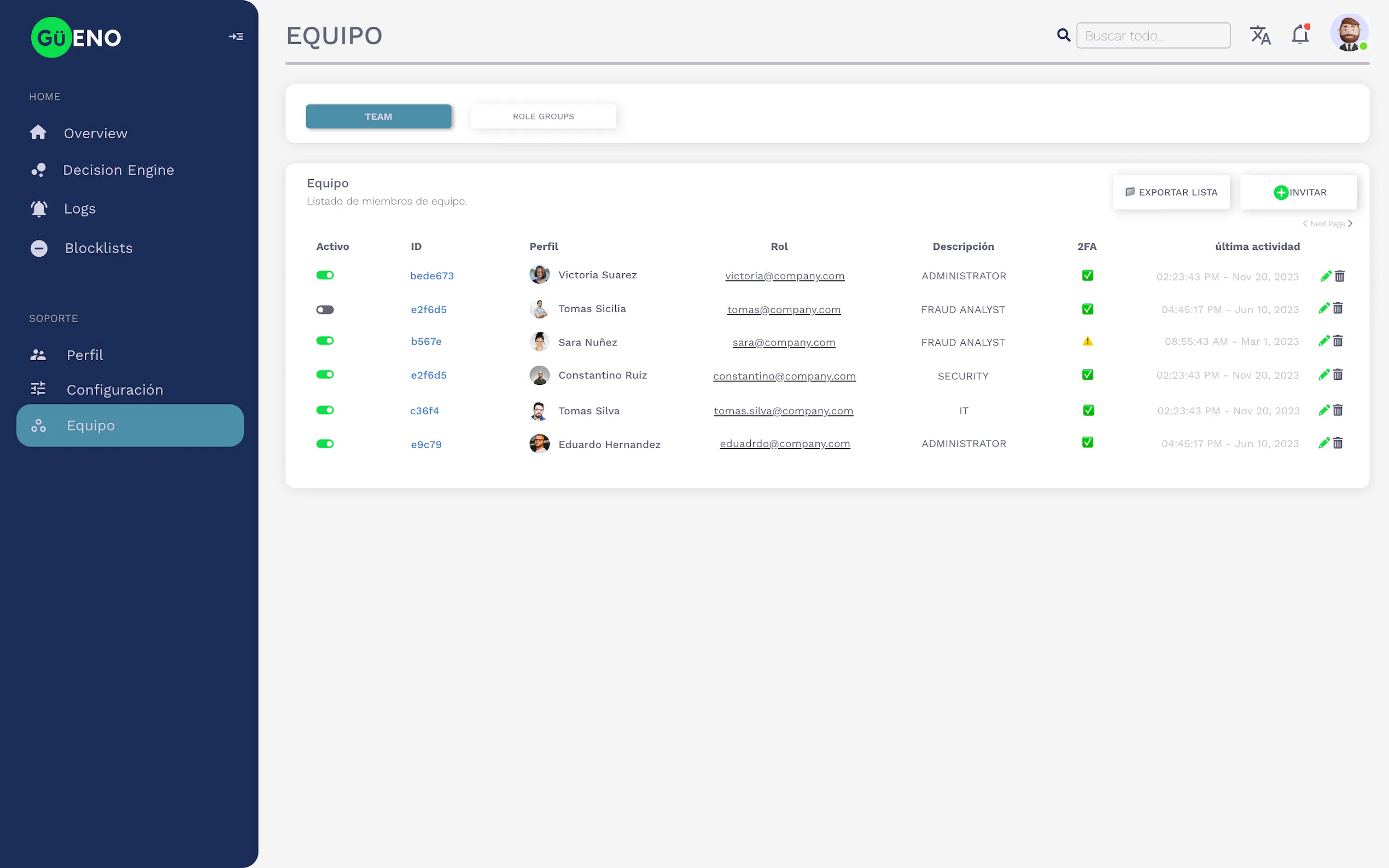Open the notifications bell
The image size is (1389, 868).
(x=1299, y=35)
